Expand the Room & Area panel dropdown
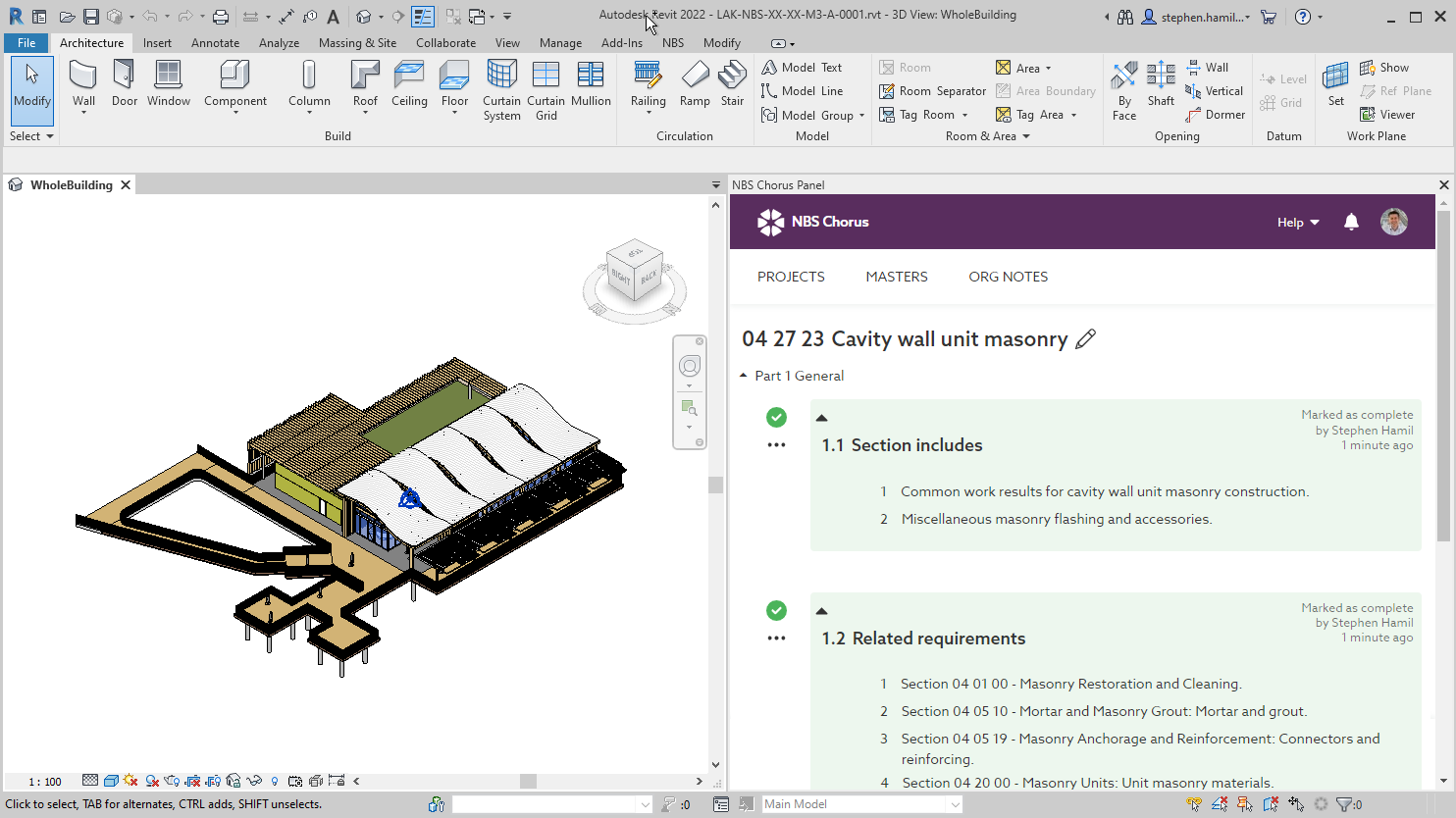Viewport: 1456px width, 818px height. tap(988, 136)
